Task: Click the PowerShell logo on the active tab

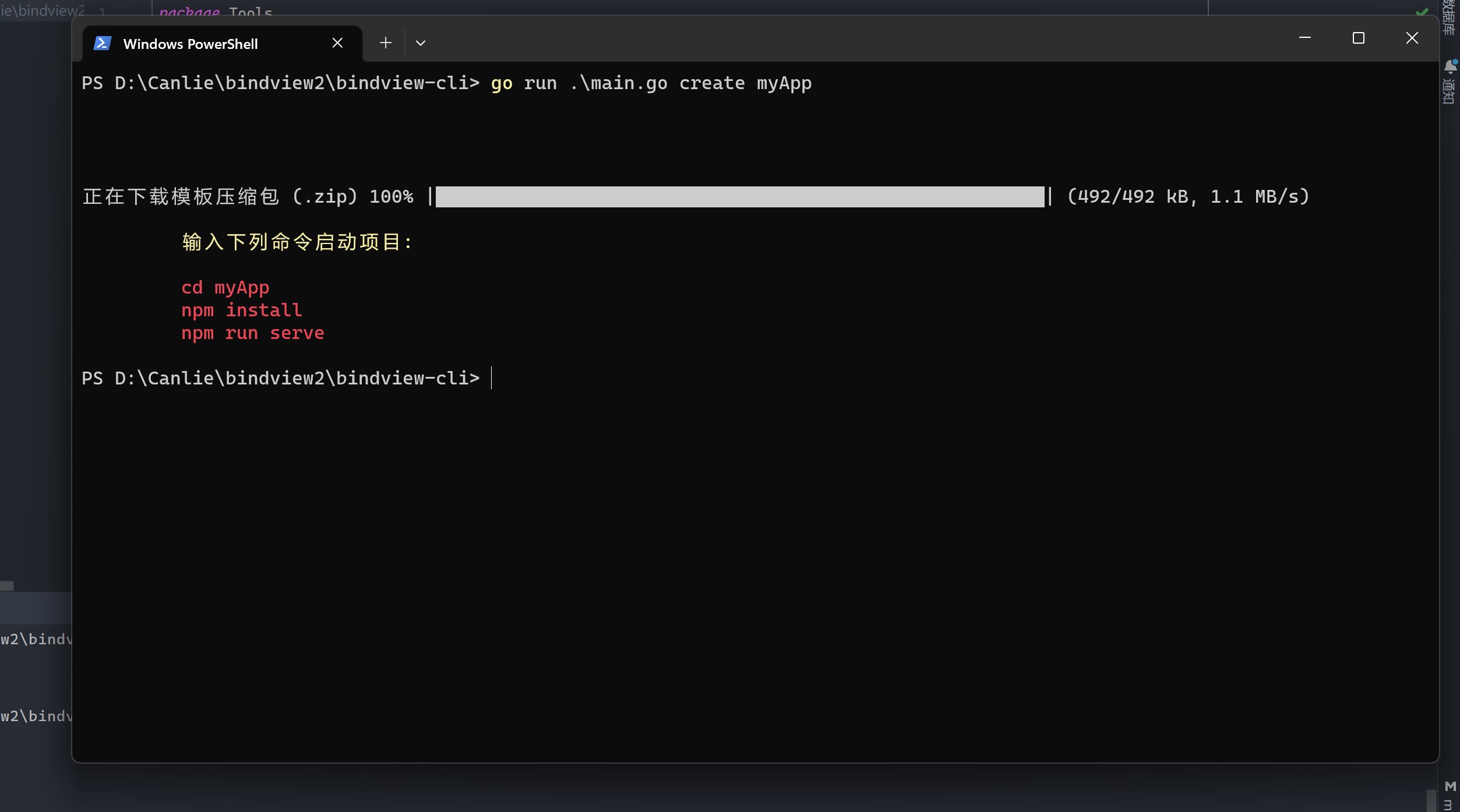Action: click(103, 43)
